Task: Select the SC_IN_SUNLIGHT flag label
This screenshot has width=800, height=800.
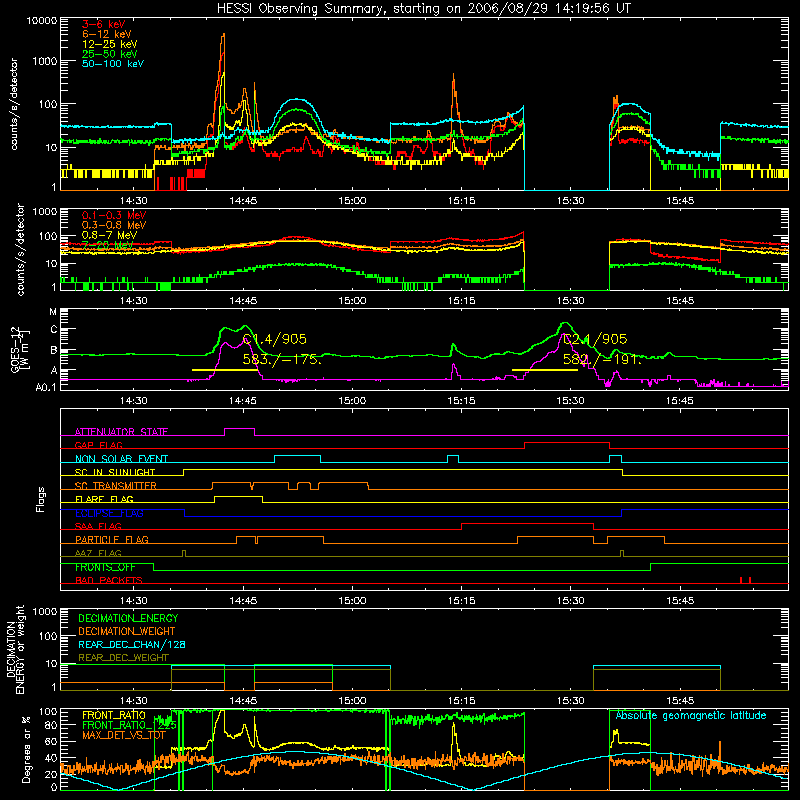Action: [115, 472]
